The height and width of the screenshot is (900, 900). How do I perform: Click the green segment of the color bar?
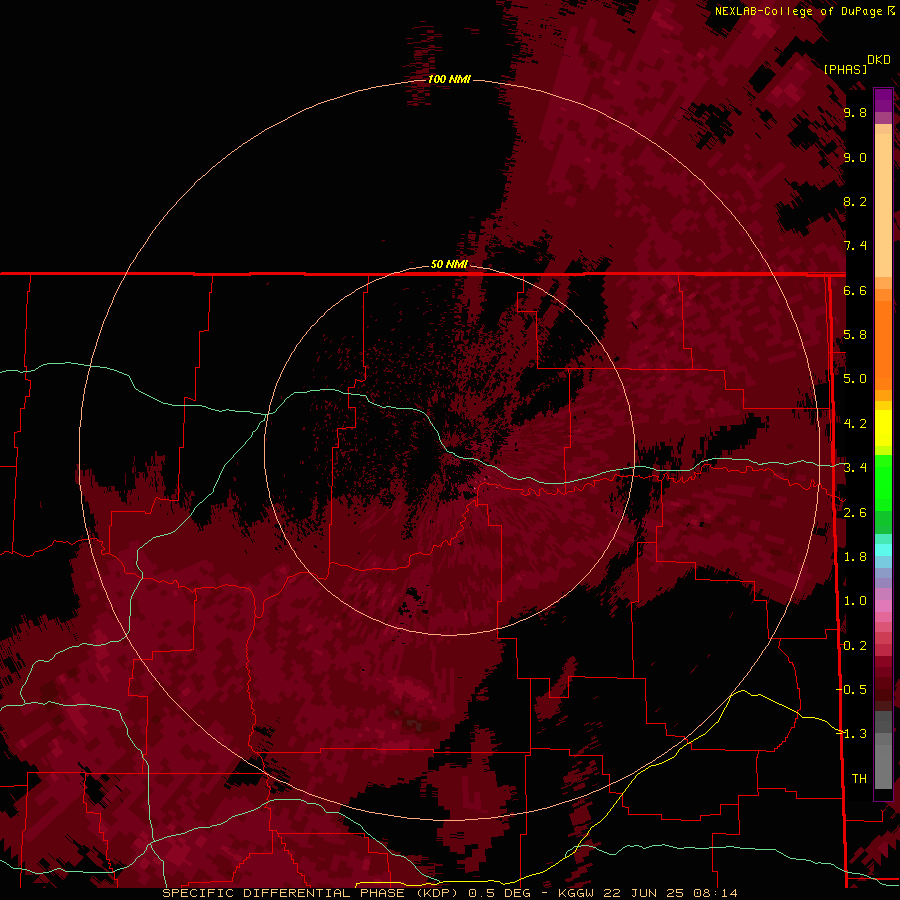point(883,494)
